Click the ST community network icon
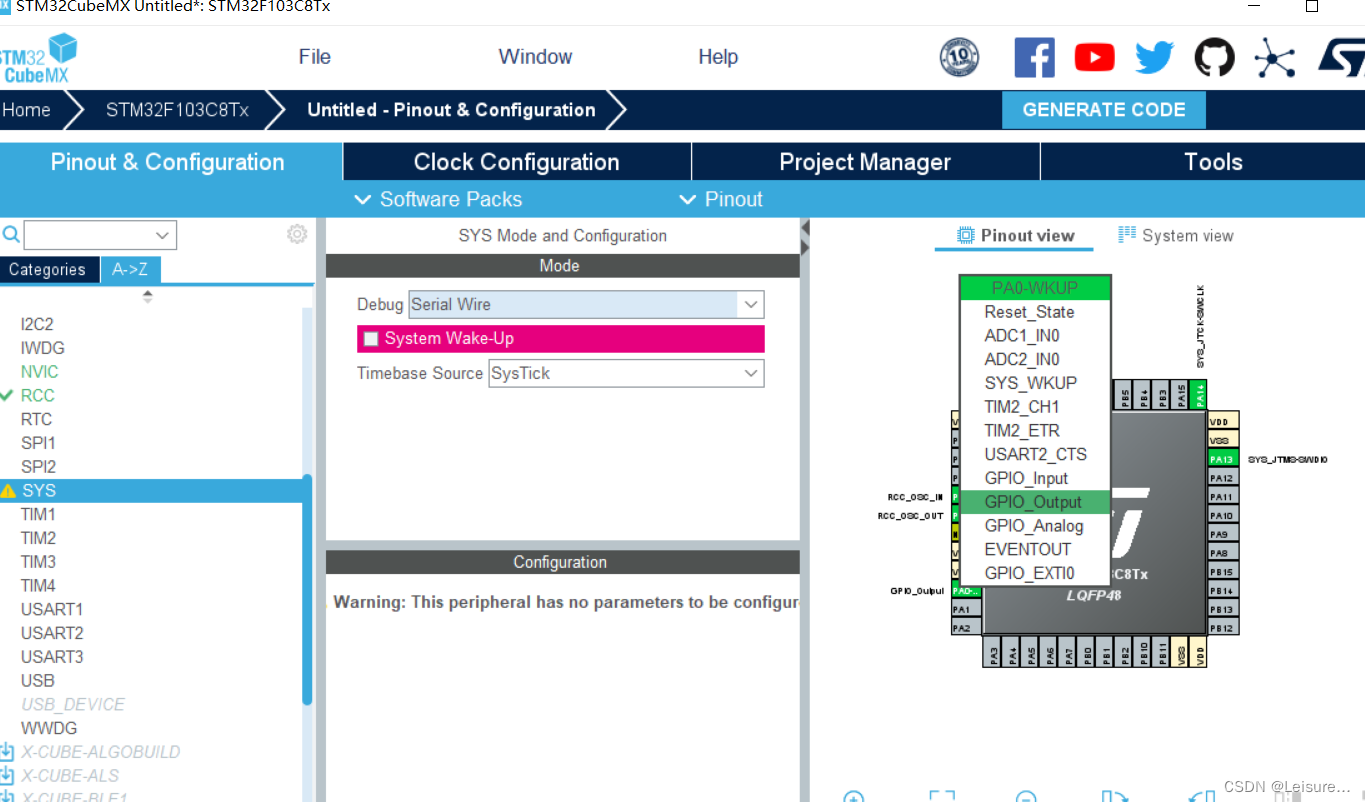 coord(1274,57)
